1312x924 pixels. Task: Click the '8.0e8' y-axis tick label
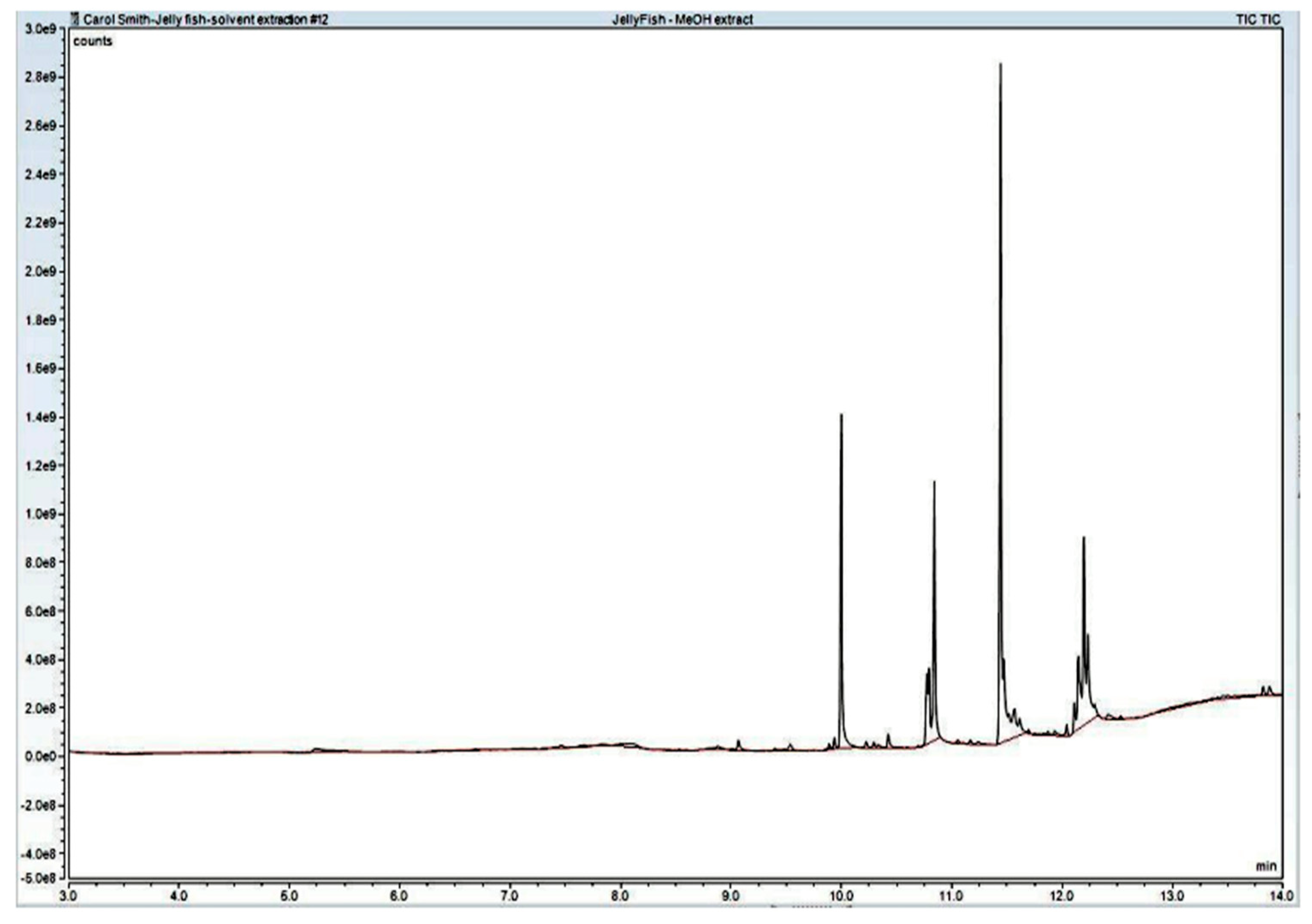pos(41,563)
